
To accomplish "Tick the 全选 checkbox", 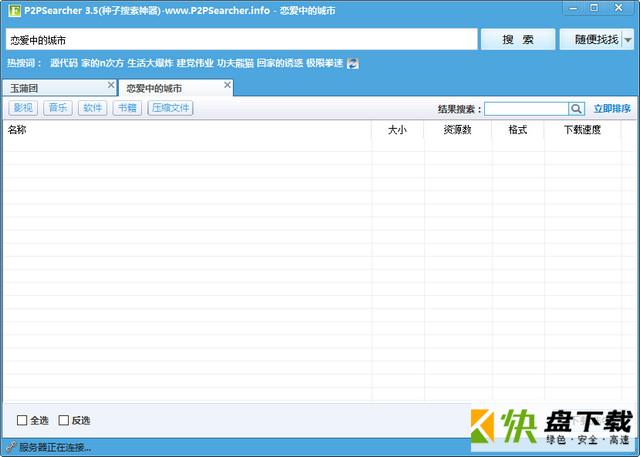I will [22, 420].
